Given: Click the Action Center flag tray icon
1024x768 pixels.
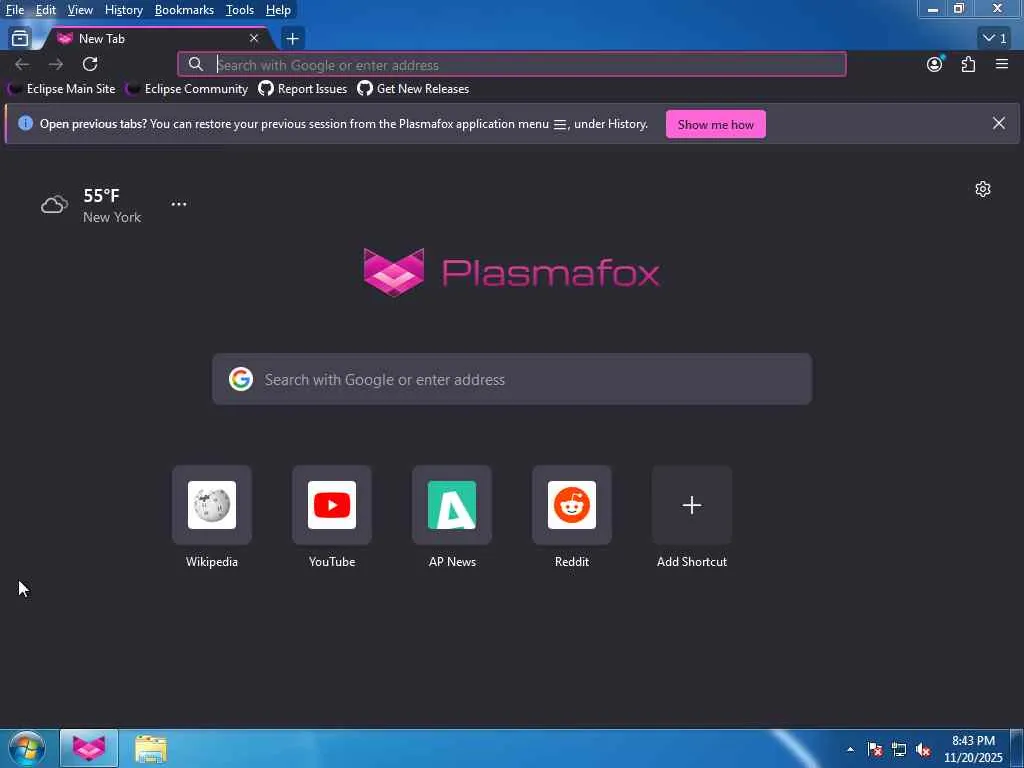Looking at the screenshot, I should coord(875,749).
